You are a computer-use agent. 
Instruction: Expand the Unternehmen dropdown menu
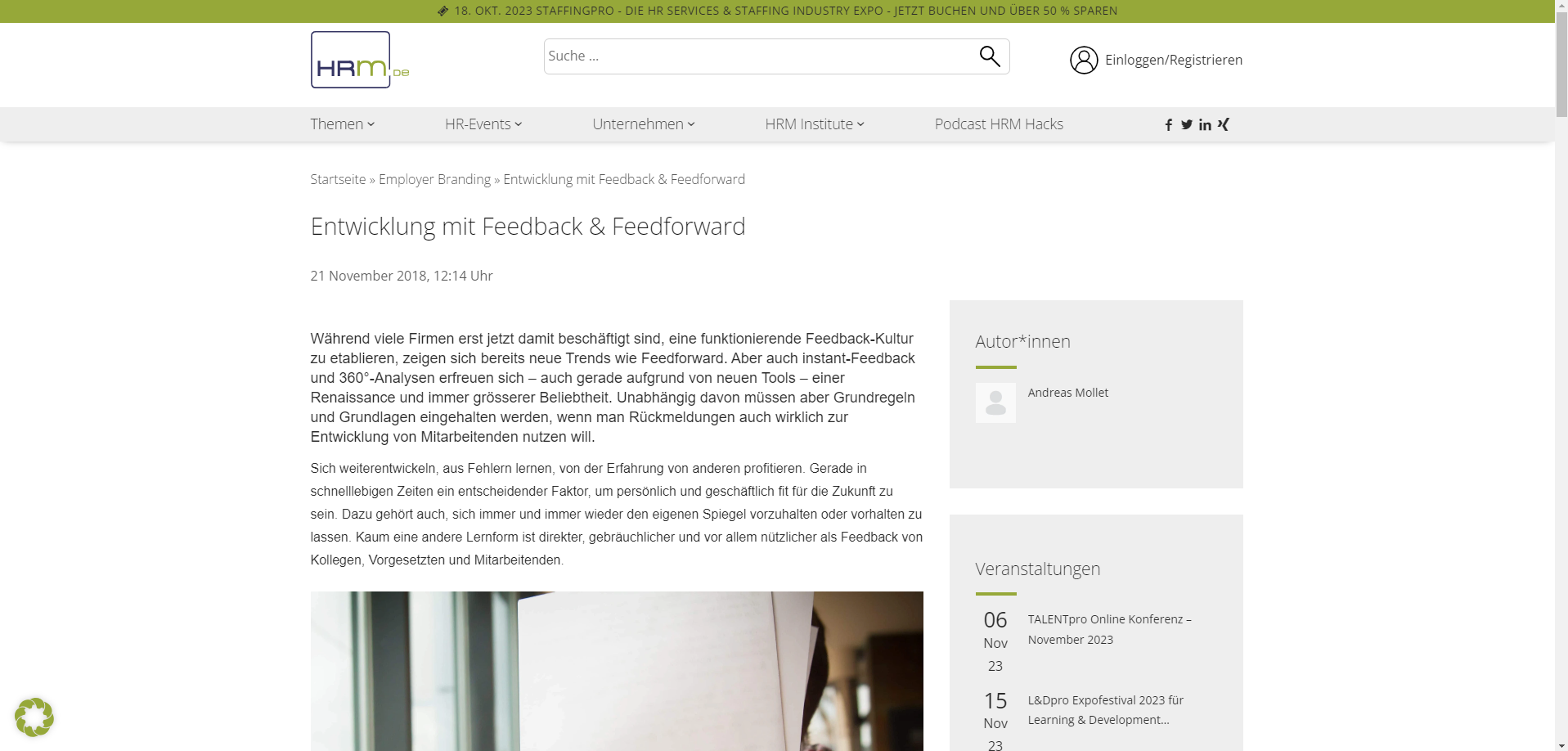pos(644,124)
